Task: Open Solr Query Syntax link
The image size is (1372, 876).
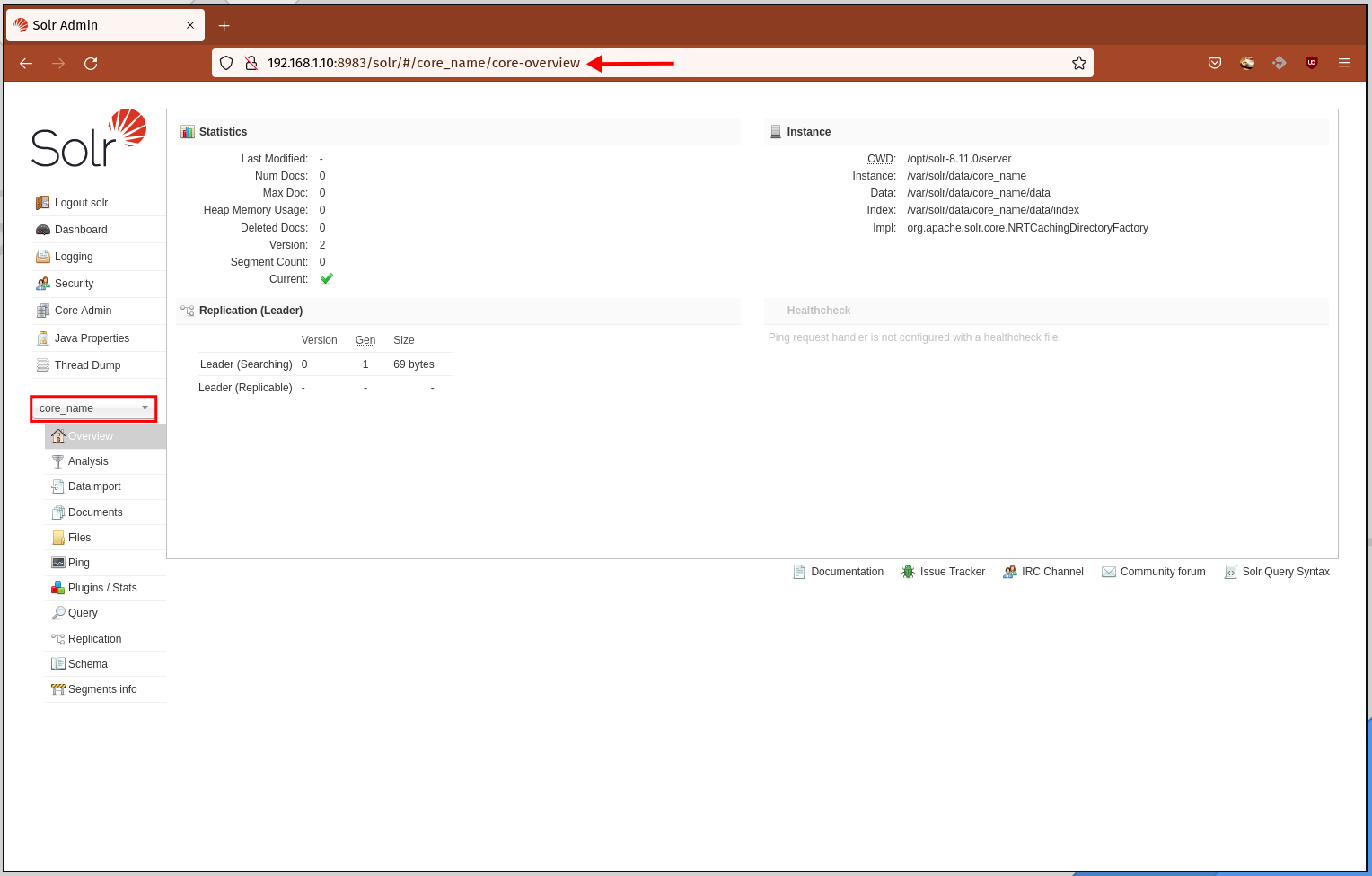Action: 1286,572
